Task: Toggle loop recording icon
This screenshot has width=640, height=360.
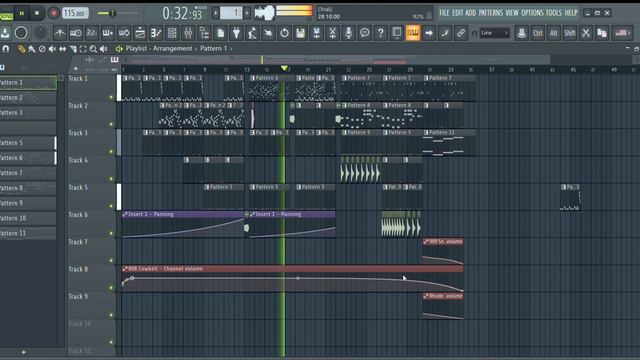Action: pos(124,33)
